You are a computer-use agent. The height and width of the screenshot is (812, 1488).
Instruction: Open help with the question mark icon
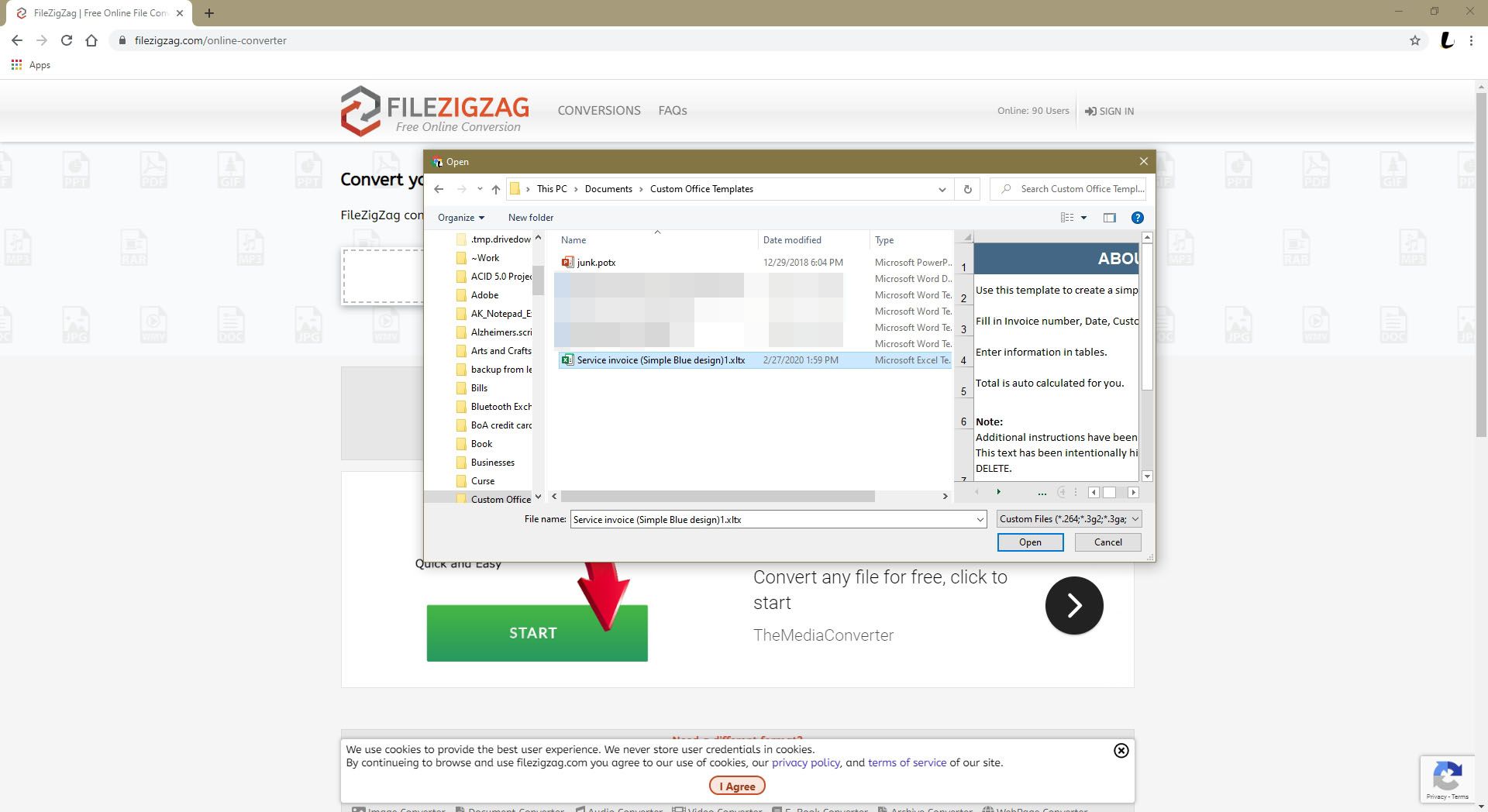point(1138,218)
